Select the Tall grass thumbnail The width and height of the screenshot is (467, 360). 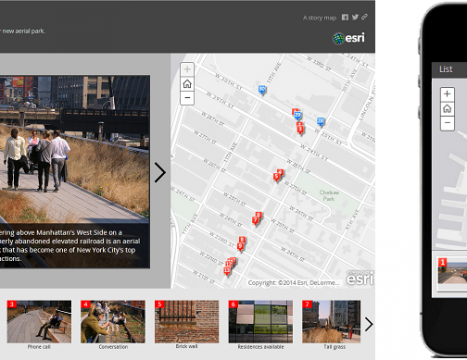(x=331, y=322)
